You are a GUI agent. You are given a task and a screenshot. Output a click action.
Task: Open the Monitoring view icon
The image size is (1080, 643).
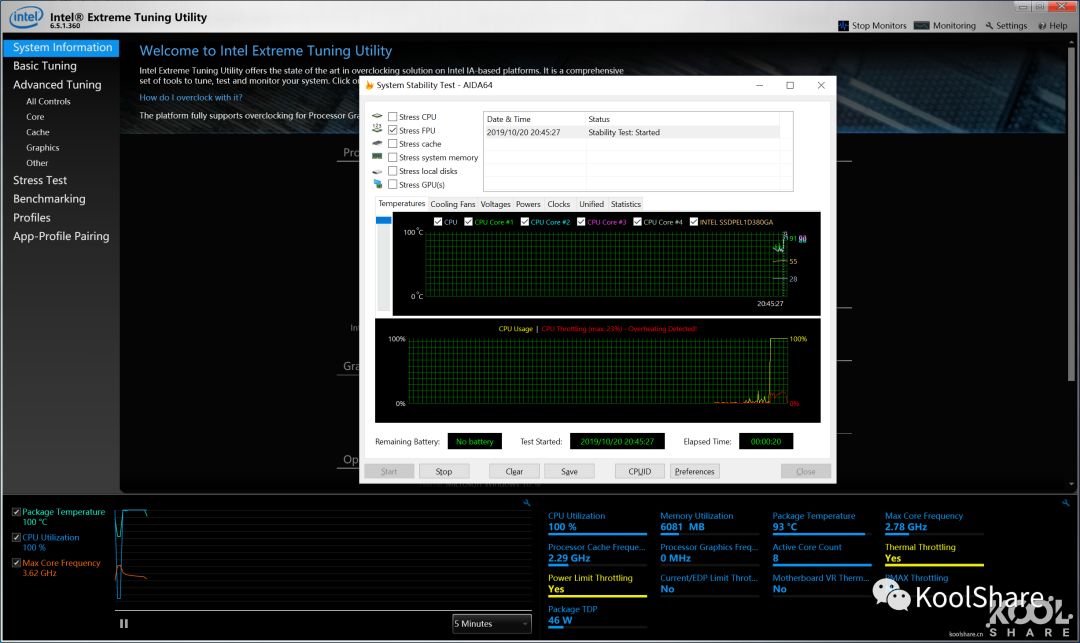click(x=921, y=25)
